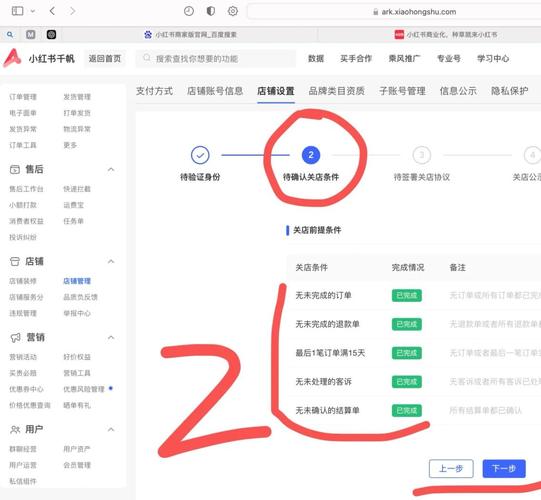Click the 营销 megaphone icon in sidebar

coord(16,337)
